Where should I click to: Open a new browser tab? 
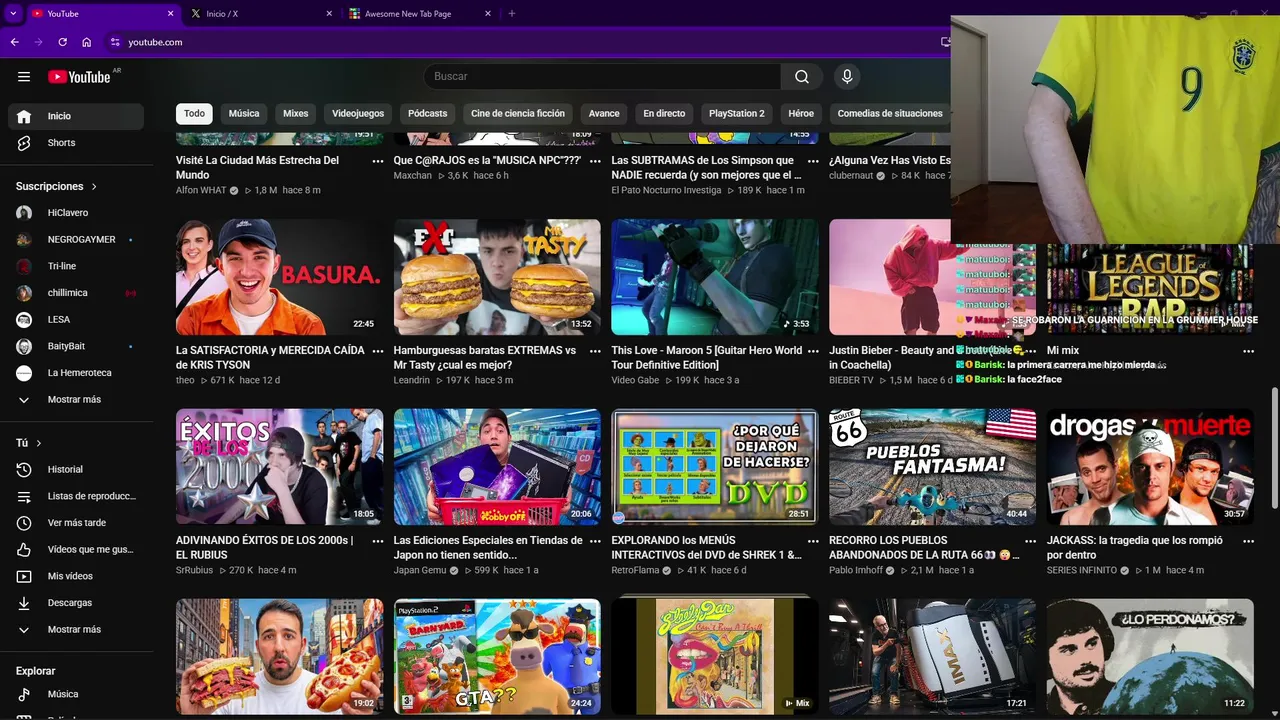(512, 14)
